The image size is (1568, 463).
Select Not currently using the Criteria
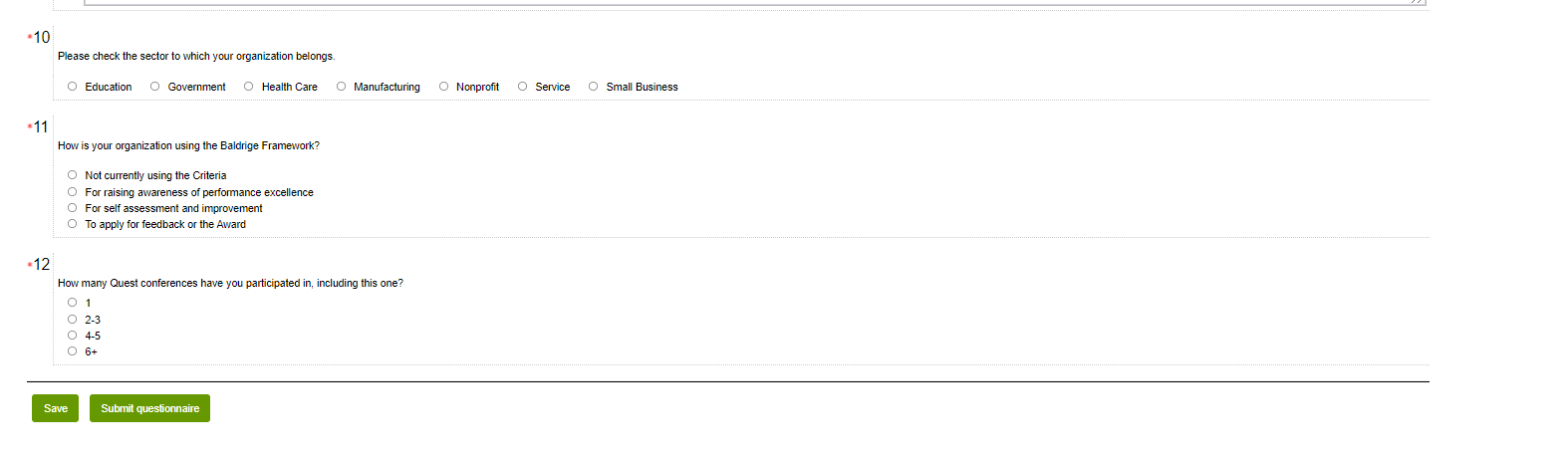[x=72, y=175]
